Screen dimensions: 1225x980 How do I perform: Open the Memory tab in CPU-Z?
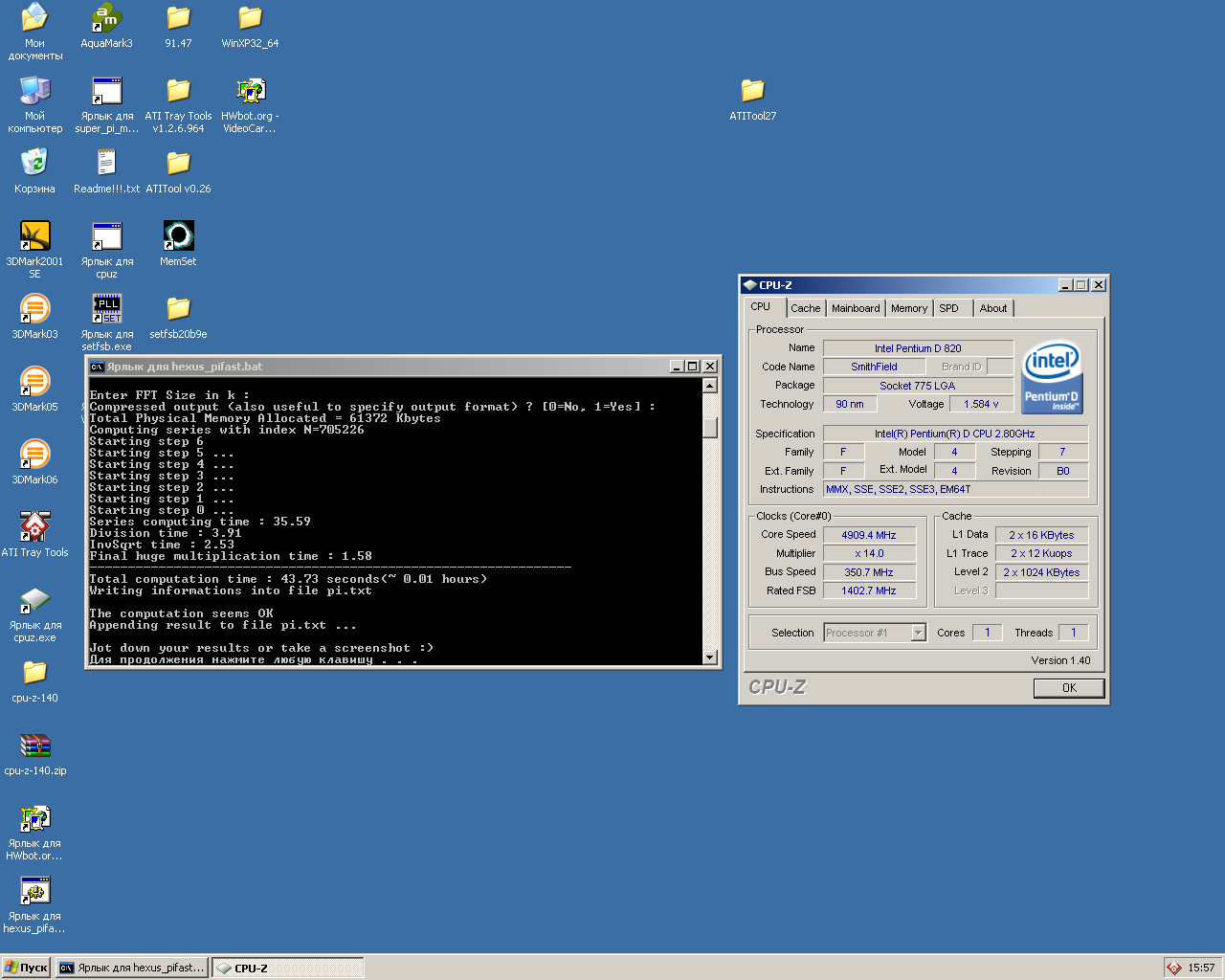pyautogui.click(x=908, y=308)
